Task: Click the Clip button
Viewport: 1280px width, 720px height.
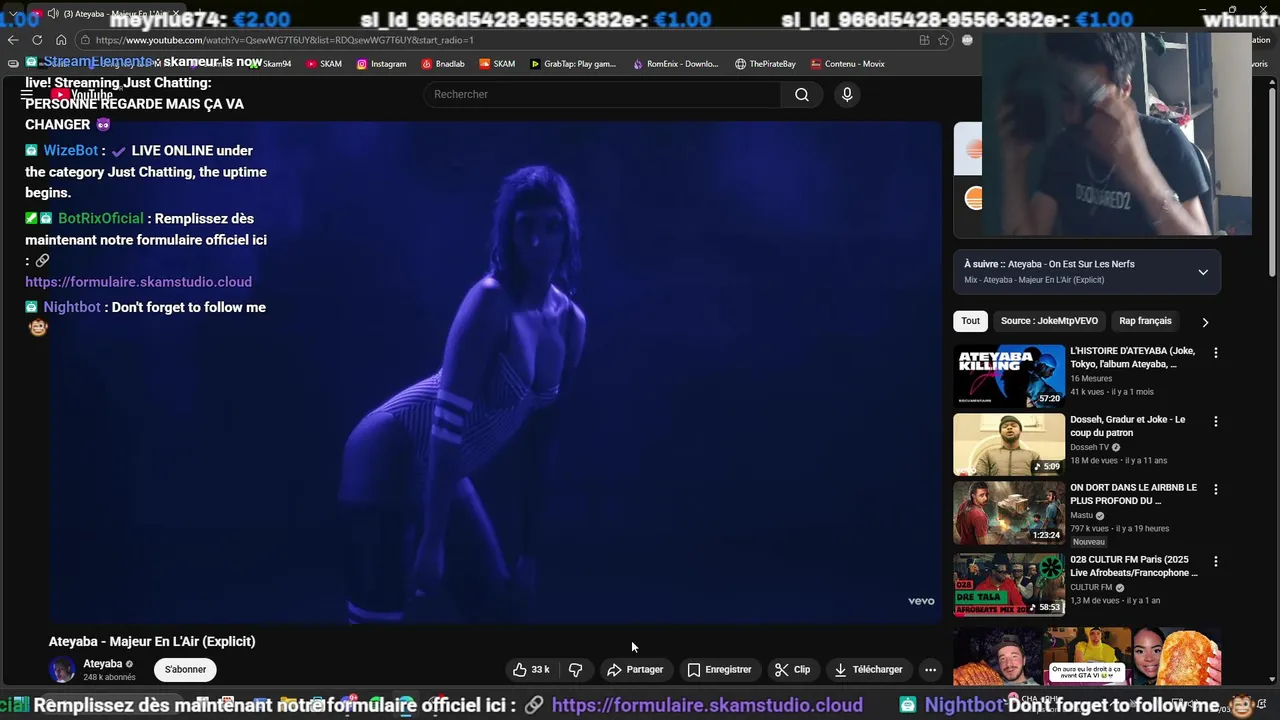Action: click(x=793, y=669)
